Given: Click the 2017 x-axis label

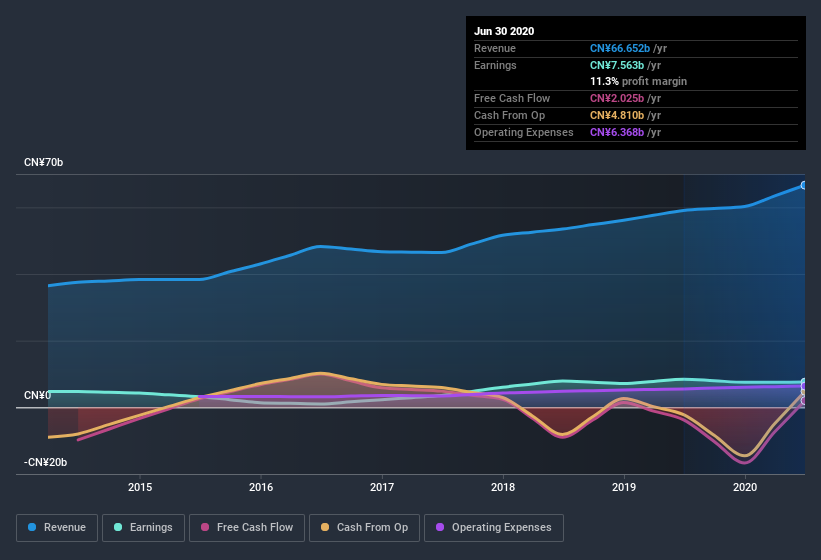Looking at the screenshot, I should [382, 487].
